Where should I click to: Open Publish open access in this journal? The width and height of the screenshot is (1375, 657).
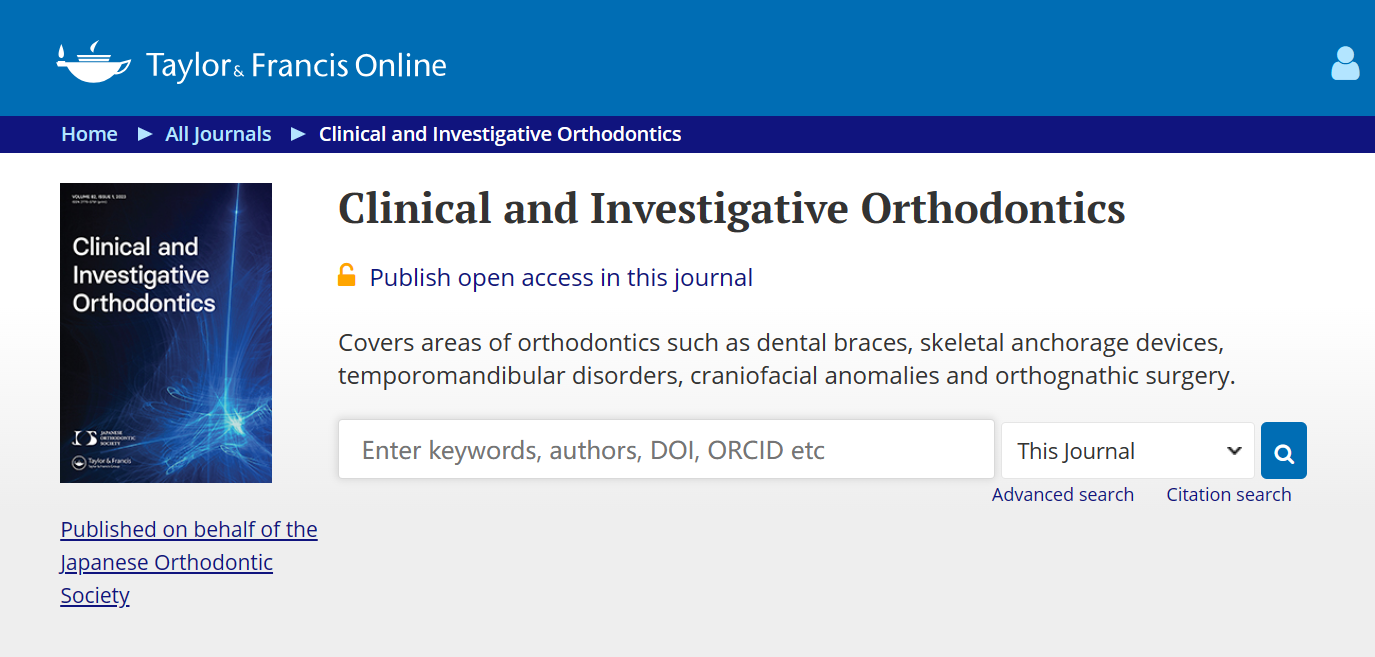click(561, 277)
